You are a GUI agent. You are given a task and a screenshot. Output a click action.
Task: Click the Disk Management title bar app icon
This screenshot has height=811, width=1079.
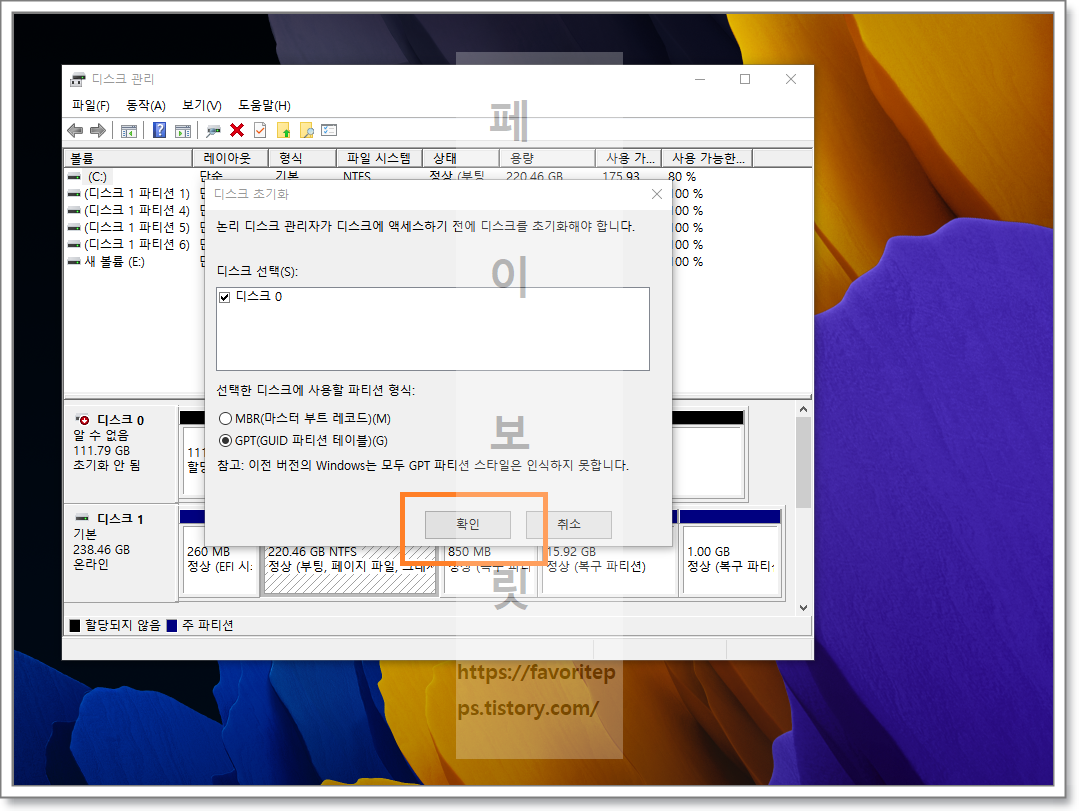point(78,79)
